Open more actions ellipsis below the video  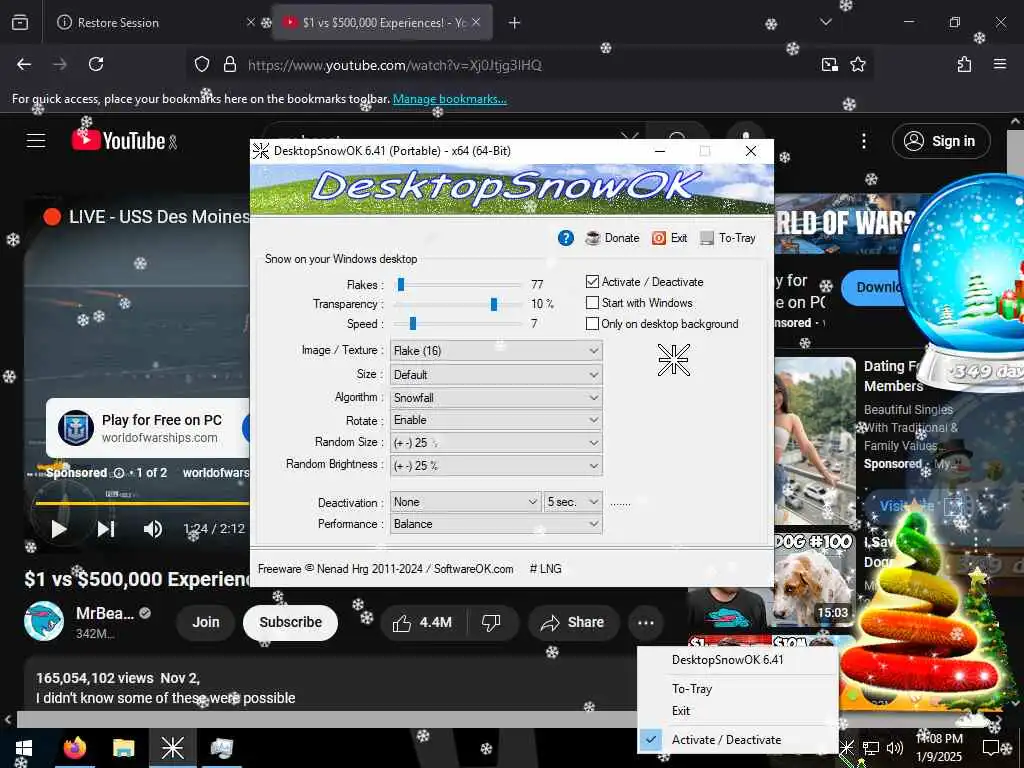coord(646,623)
